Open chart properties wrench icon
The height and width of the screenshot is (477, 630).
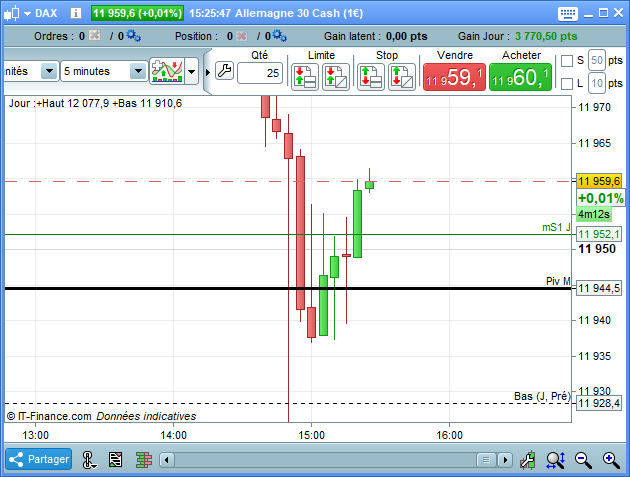(x=528, y=460)
